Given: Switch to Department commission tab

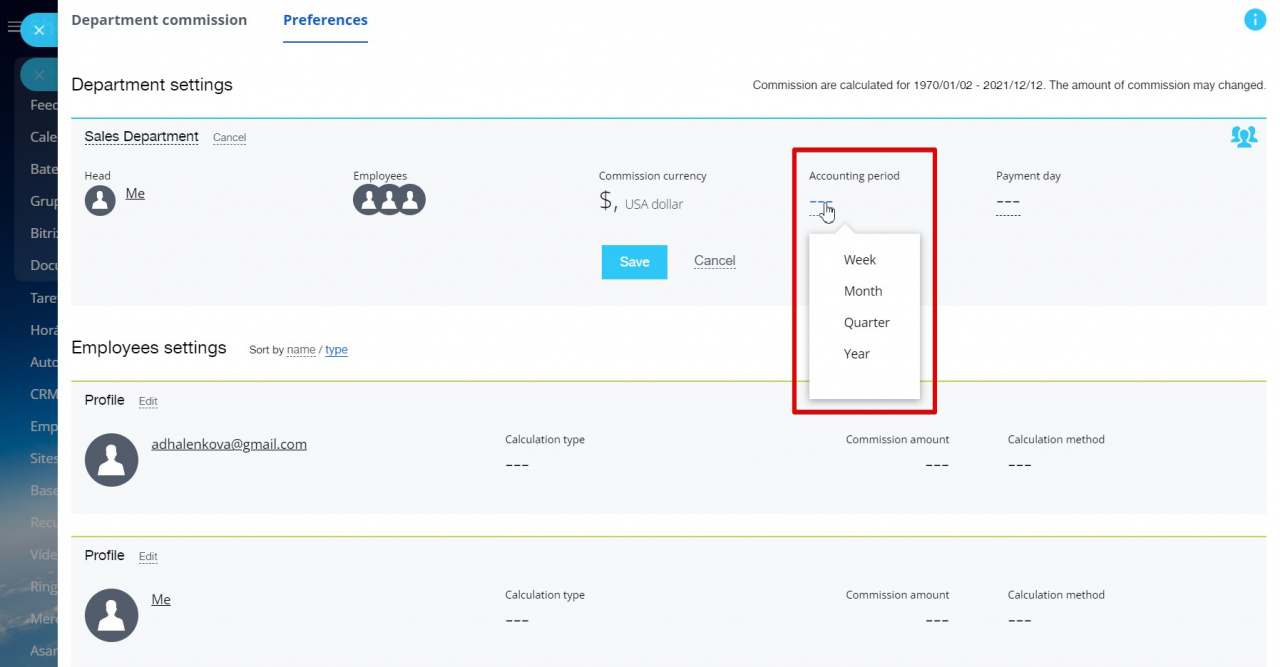Looking at the screenshot, I should point(159,20).
